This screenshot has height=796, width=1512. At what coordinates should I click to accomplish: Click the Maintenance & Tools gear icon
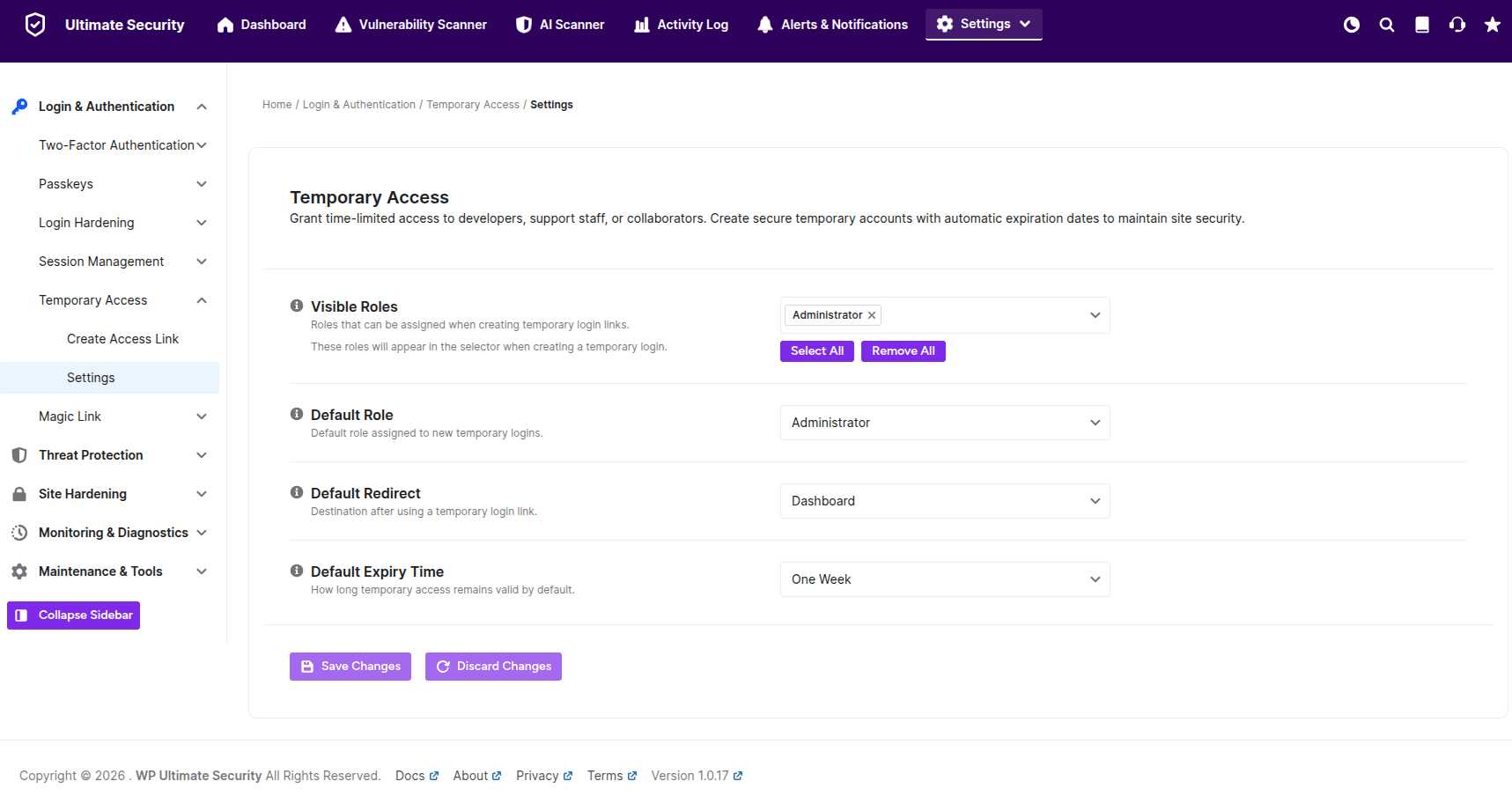coord(19,571)
